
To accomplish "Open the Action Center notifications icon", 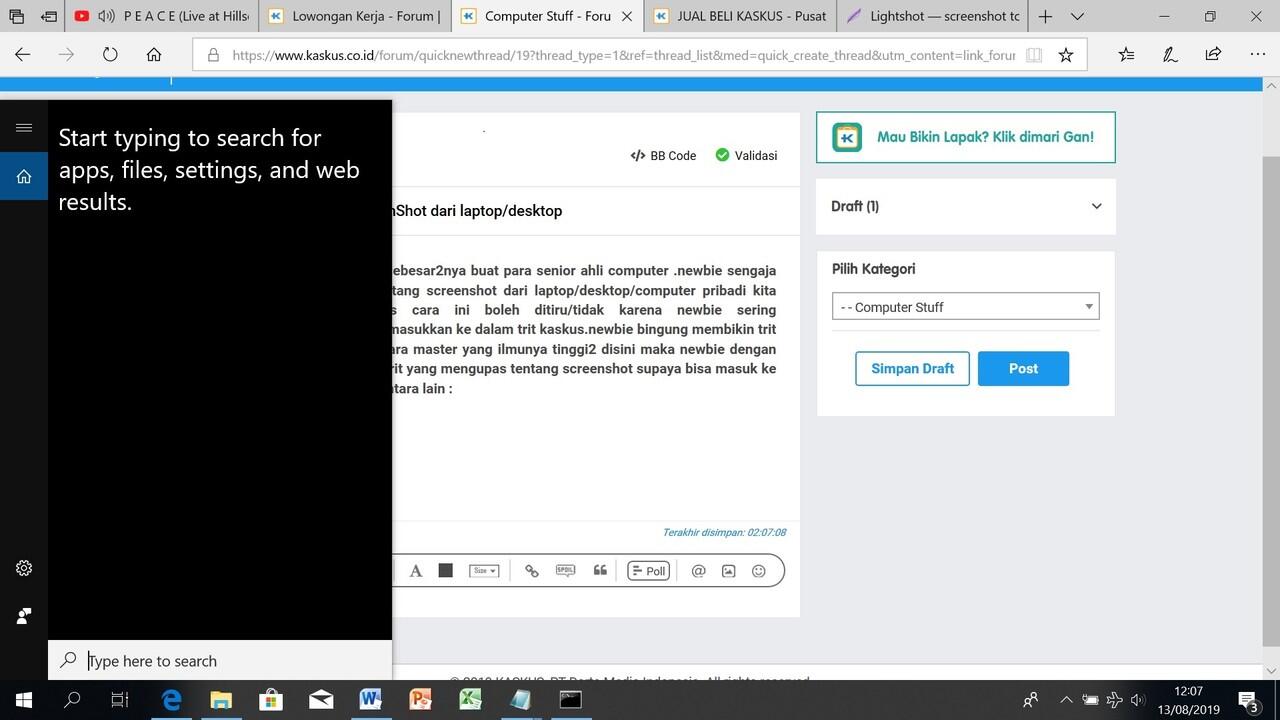I will pyautogui.click(x=1249, y=700).
